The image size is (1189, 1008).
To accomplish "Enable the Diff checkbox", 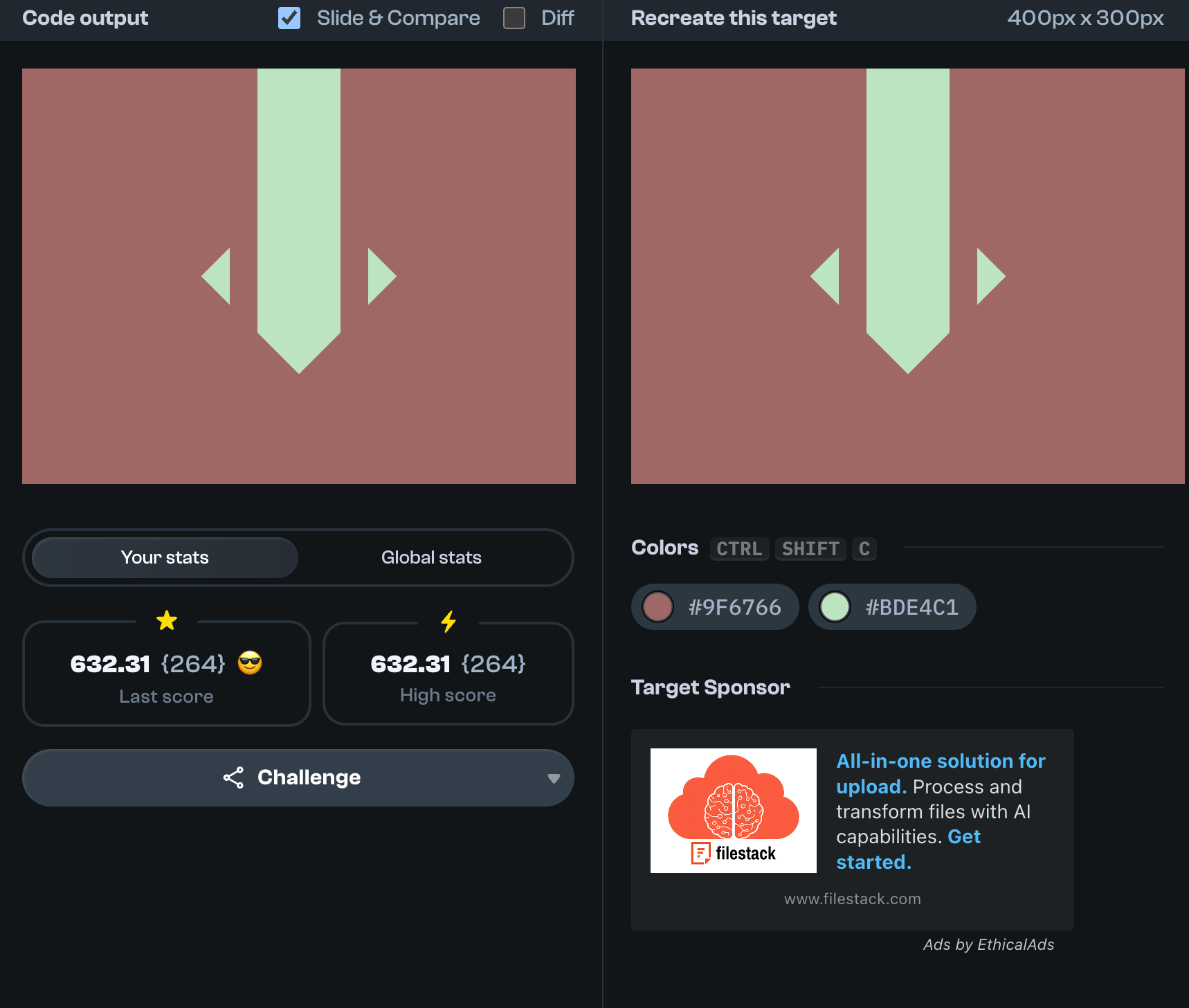I will tap(514, 18).
